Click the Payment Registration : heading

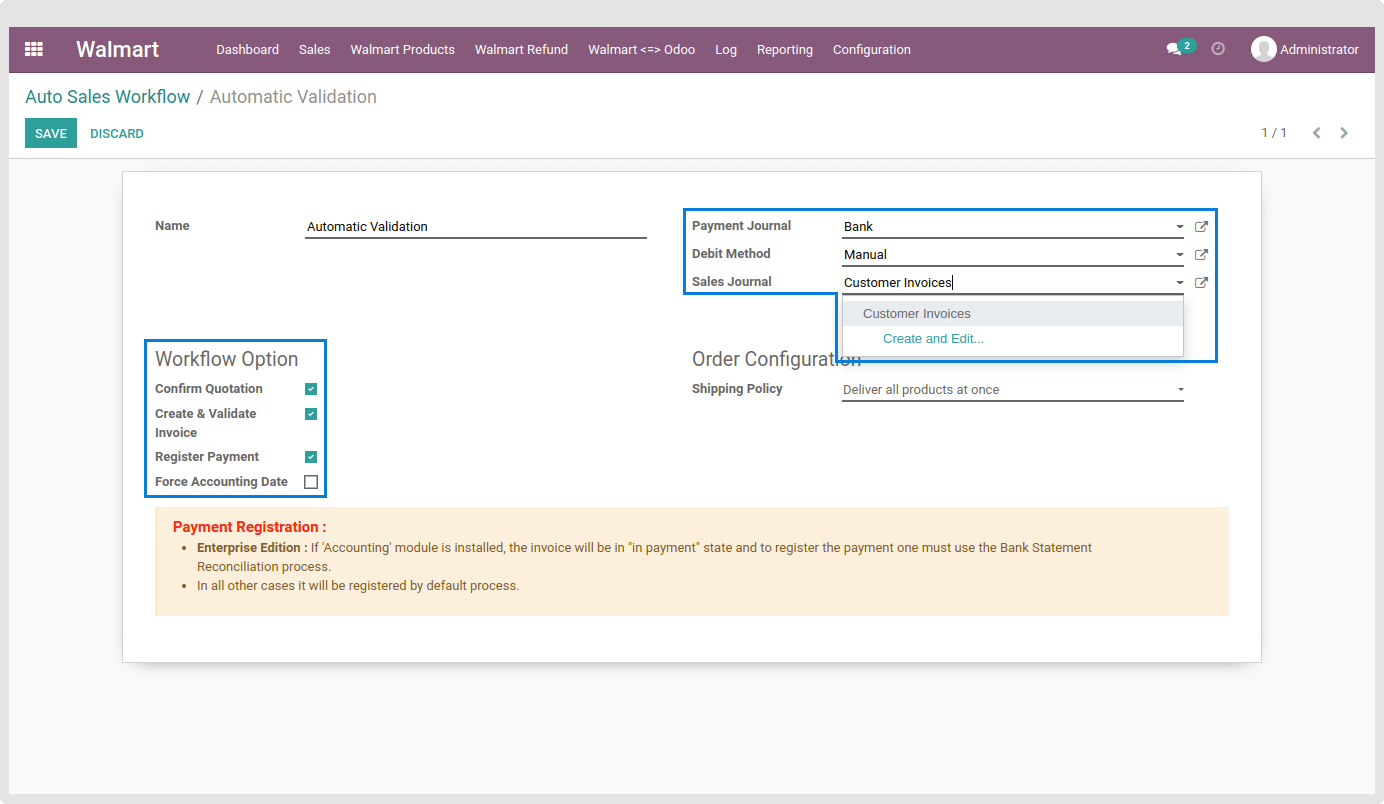250,527
